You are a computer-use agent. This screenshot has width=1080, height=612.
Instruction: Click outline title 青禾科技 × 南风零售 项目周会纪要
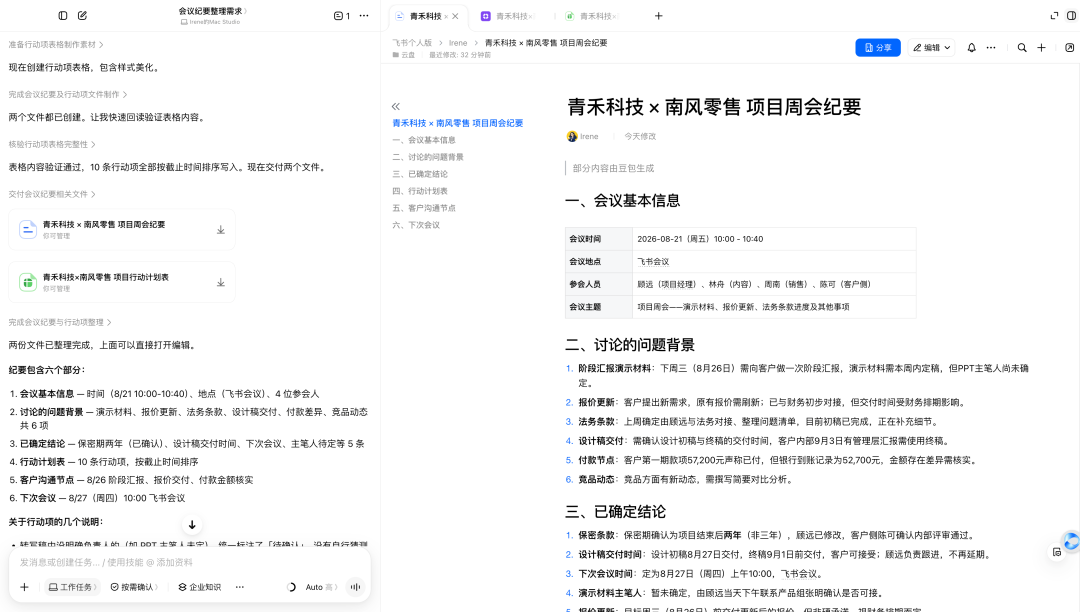[x=458, y=123]
